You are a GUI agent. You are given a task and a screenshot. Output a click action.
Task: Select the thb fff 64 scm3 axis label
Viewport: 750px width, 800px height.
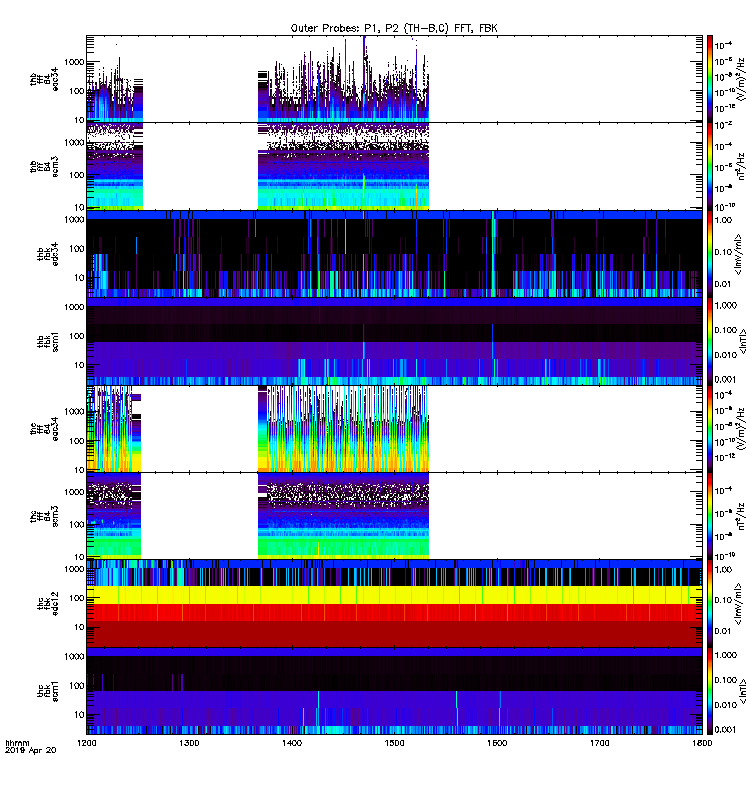tap(44, 166)
